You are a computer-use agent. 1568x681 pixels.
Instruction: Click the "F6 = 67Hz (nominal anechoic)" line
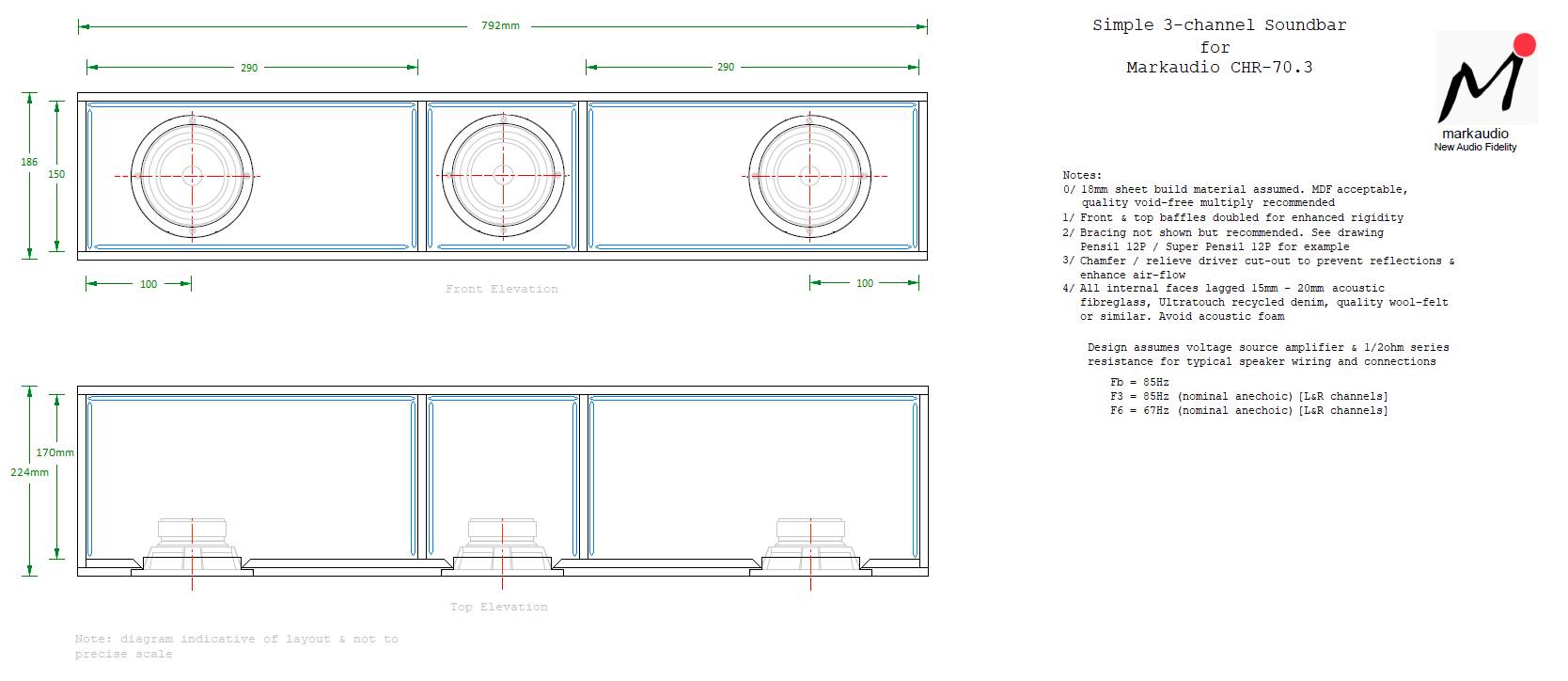(x=1248, y=410)
